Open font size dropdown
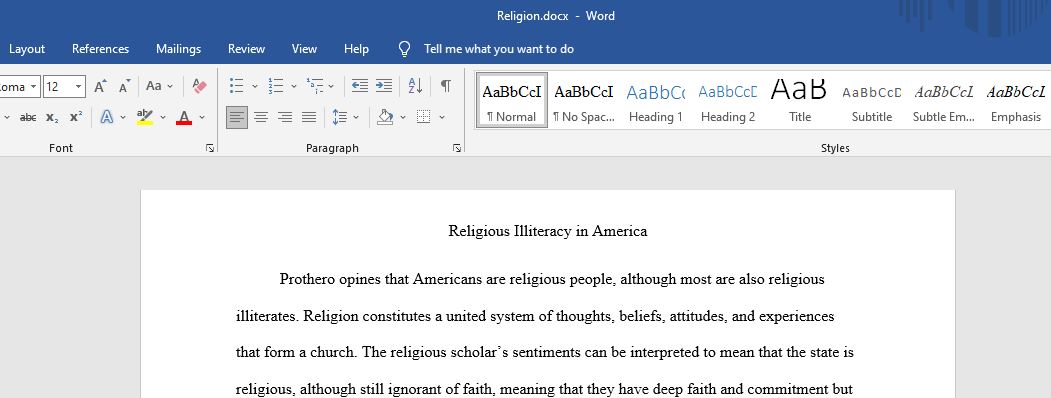Image resolution: width=1051 pixels, height=398 pixels. [79, 86]
